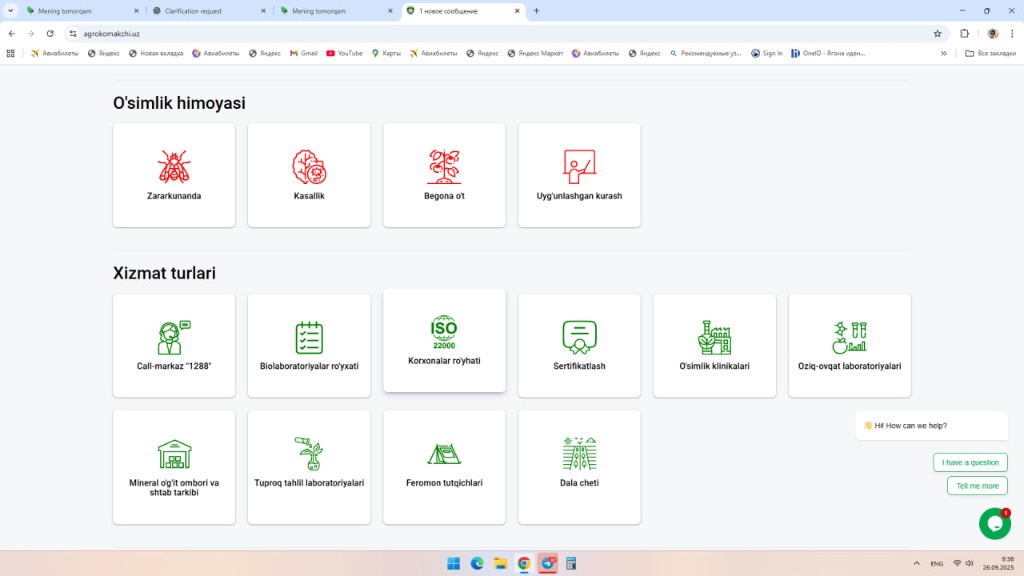
Task: Click the "I have a question" button
Action: 970,462
